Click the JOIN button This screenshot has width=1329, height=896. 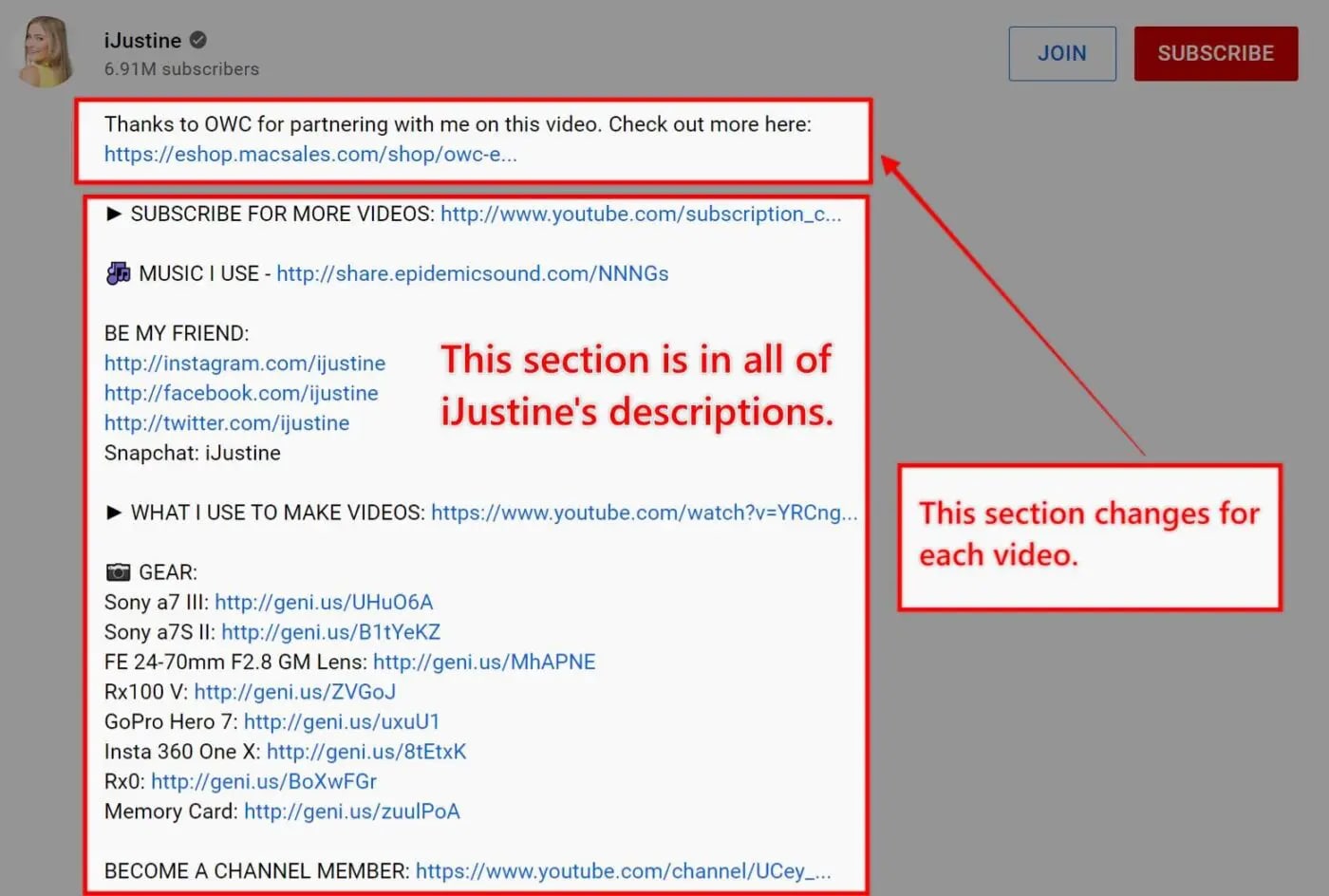tap(1061, 53)
